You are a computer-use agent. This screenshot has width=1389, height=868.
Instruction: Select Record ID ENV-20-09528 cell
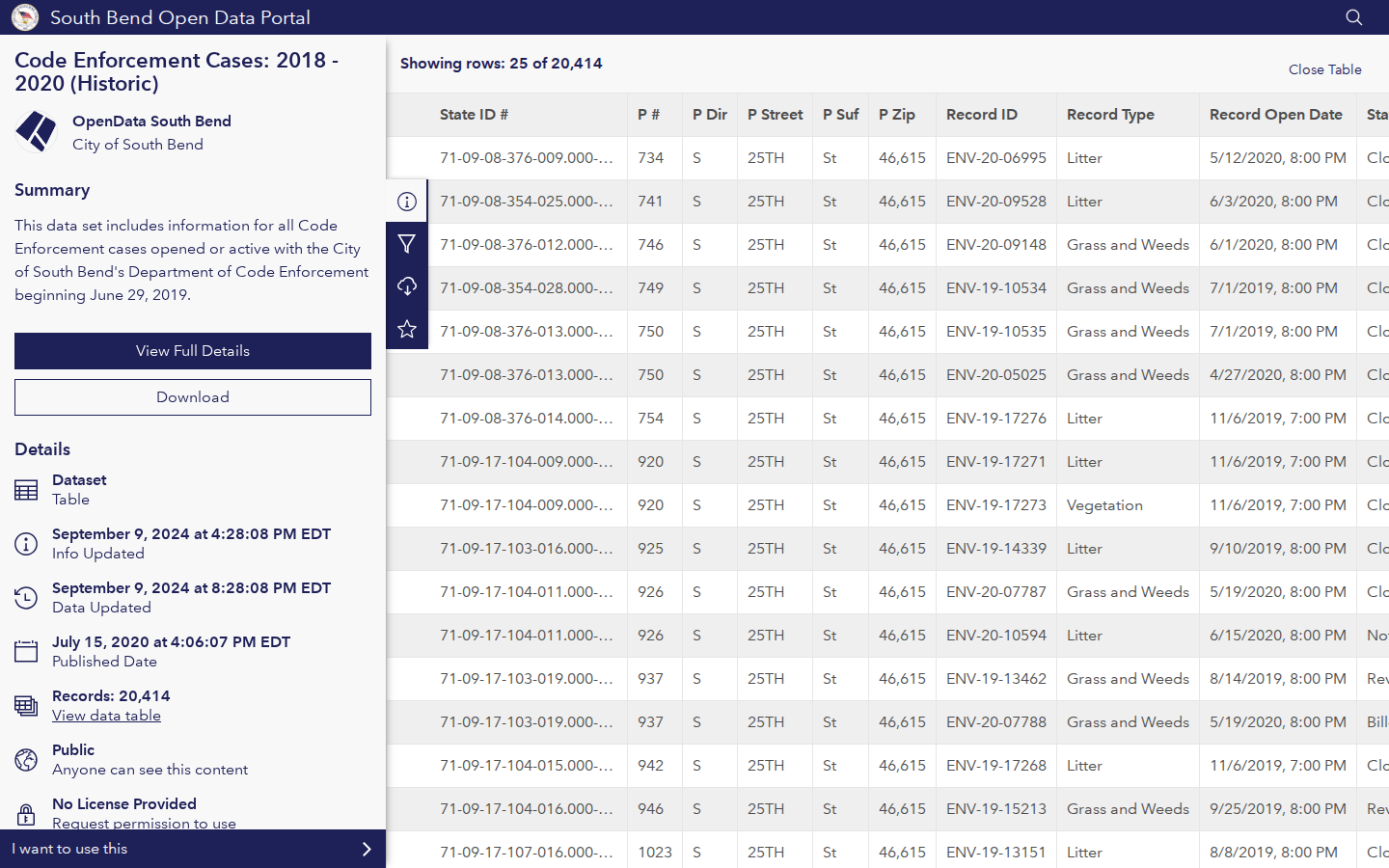click(x=996, y=202)
